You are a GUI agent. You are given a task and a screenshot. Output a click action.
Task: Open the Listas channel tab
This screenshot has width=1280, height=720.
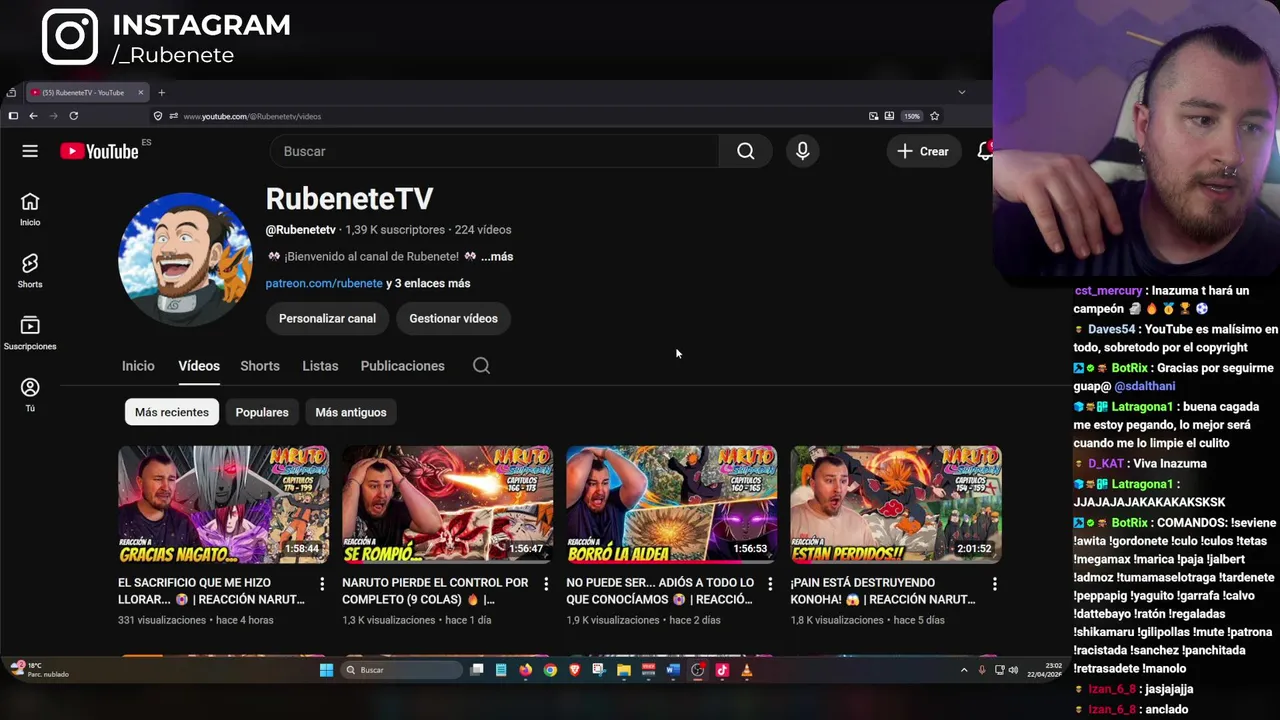click(320, 366)
